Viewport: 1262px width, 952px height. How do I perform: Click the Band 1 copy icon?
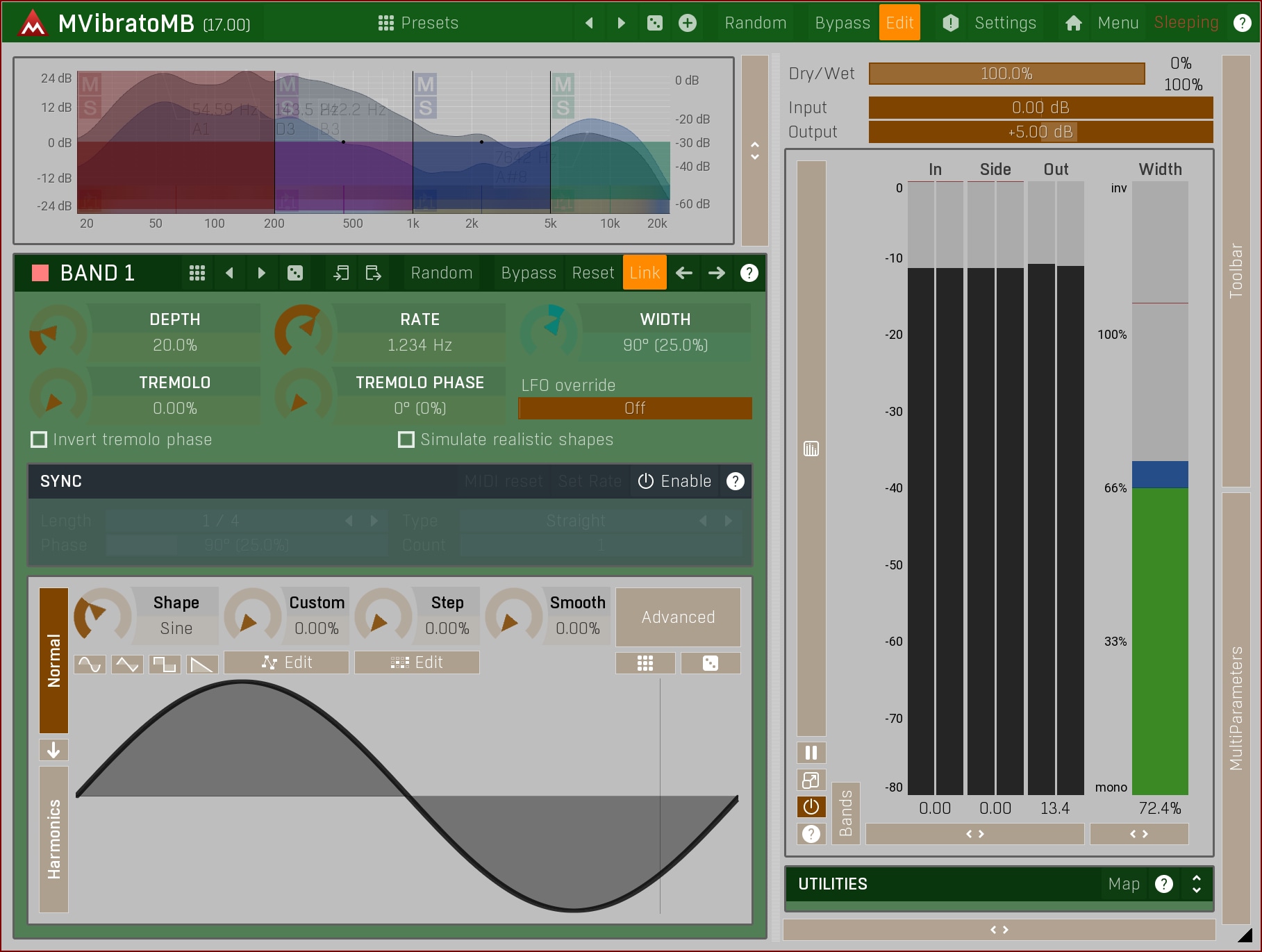pos(340,273)
